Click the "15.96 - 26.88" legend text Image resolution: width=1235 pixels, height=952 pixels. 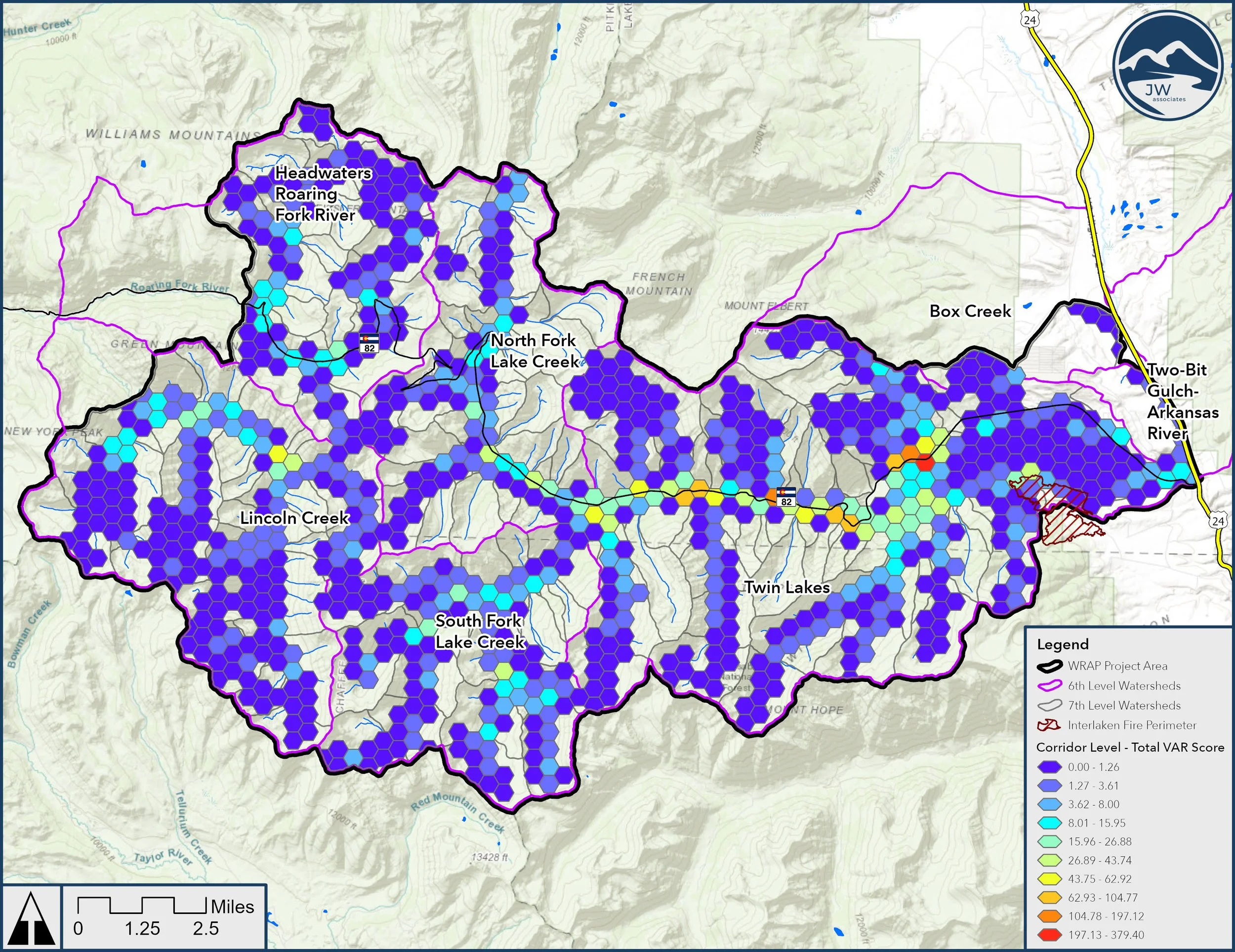point(1100,842)
